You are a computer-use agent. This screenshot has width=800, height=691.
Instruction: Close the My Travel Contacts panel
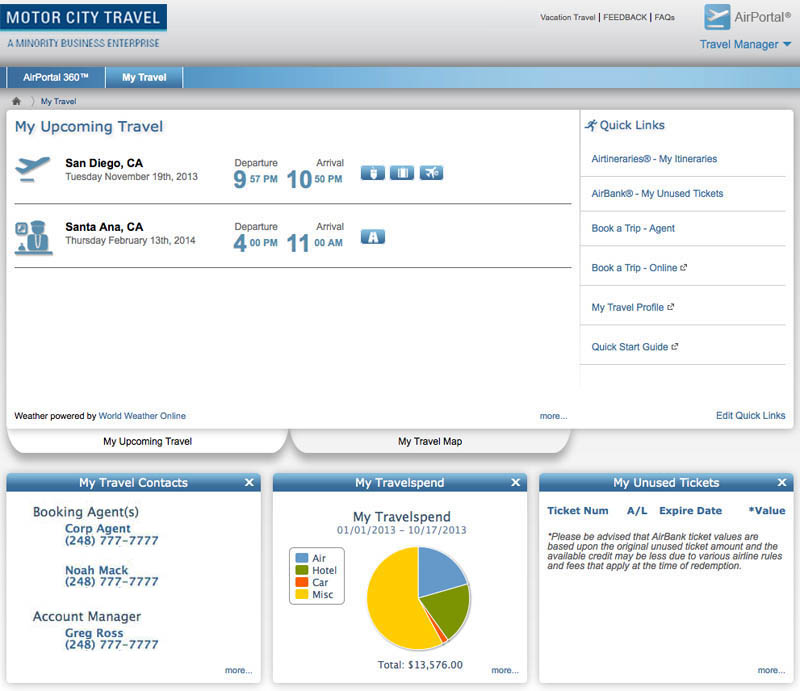(x=249, y=482)
